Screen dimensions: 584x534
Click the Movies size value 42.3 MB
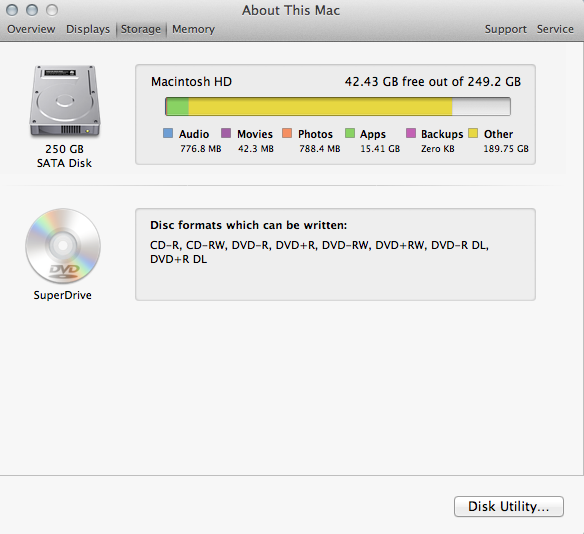tap(256, 149)
